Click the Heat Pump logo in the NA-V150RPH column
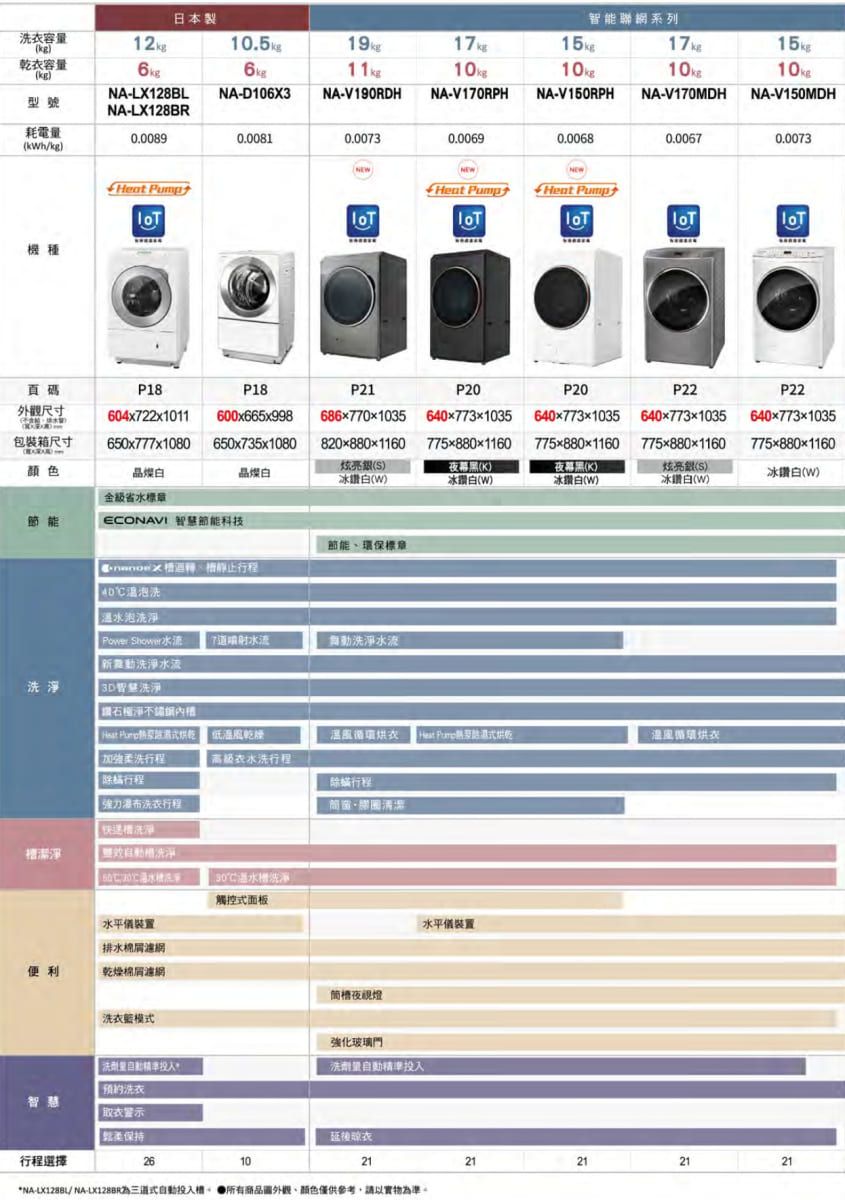The image size is (845, 1200). click(576, 189)
